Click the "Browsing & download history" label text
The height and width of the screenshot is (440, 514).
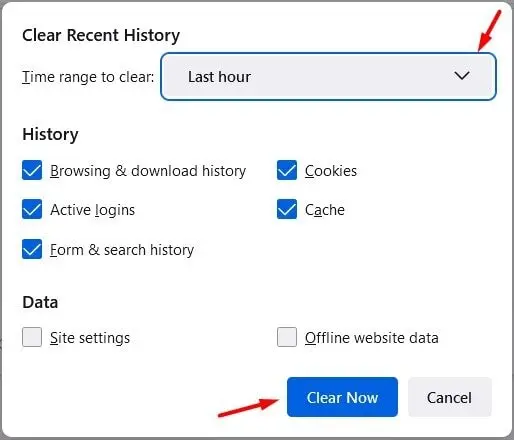[x=148, y=171]
